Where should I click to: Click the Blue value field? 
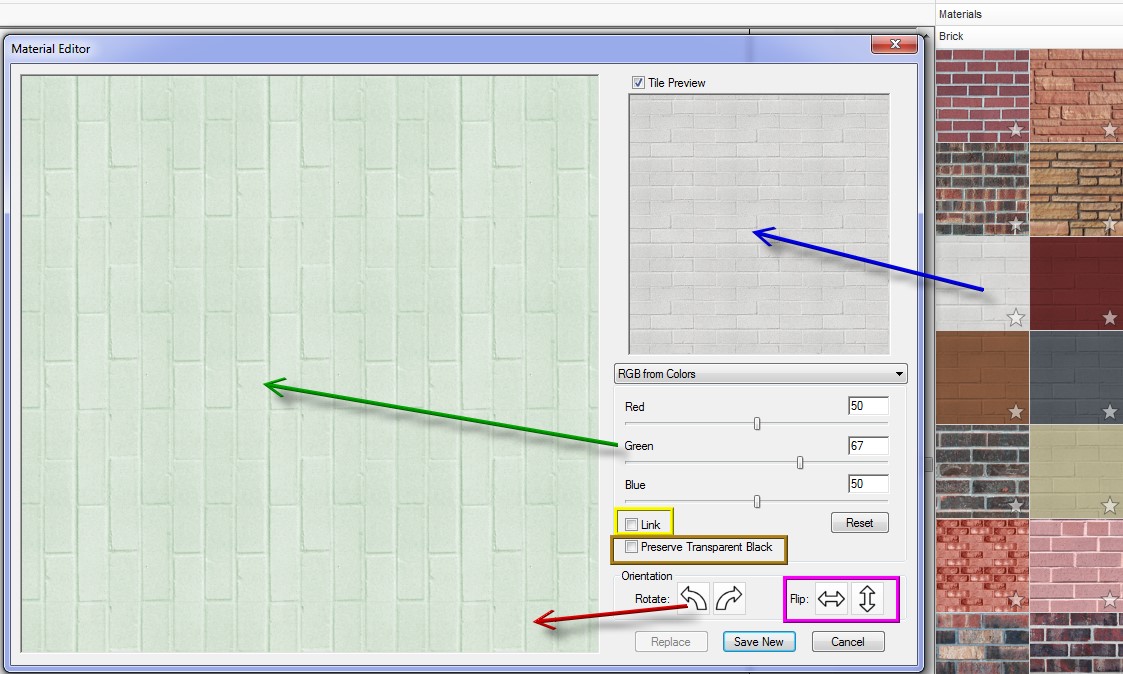[868, 483]
